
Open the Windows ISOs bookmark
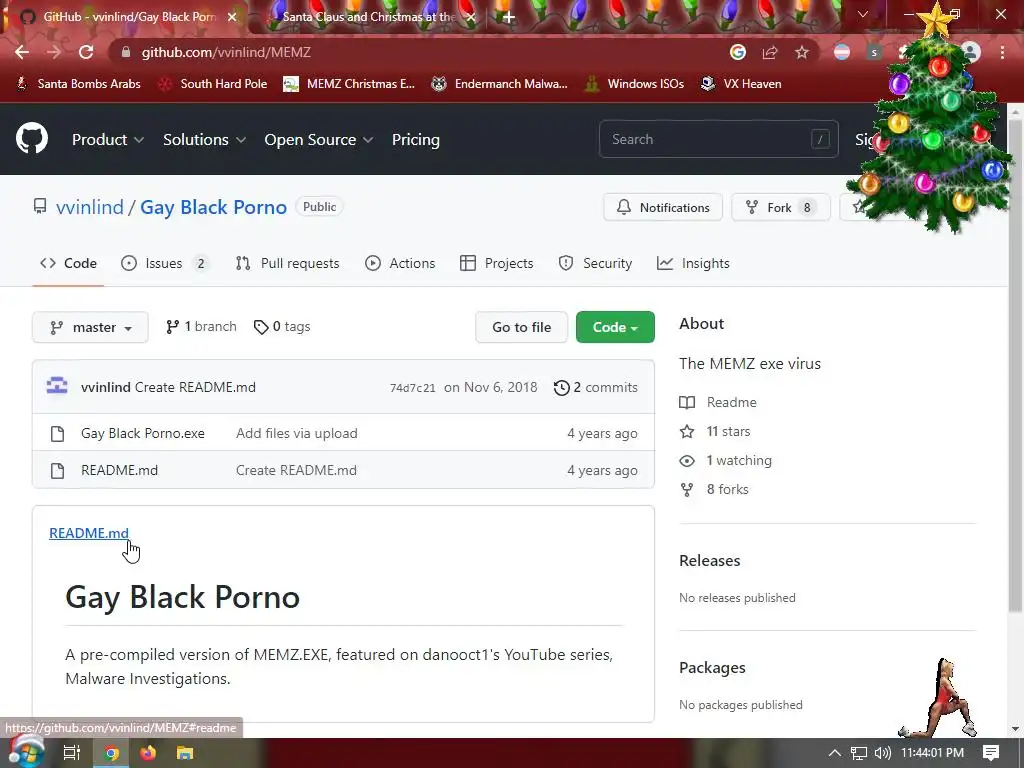(x=634, y=84)
